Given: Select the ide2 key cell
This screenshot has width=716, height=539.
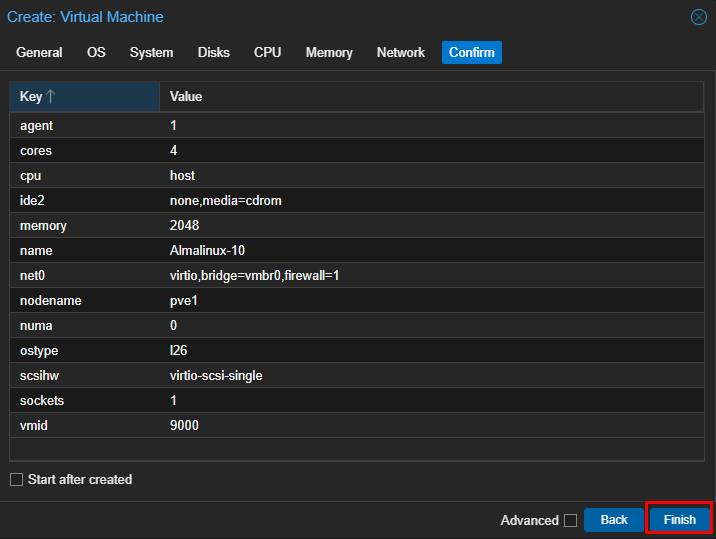Looking at the screenshot, I should [x=84, y=201].
